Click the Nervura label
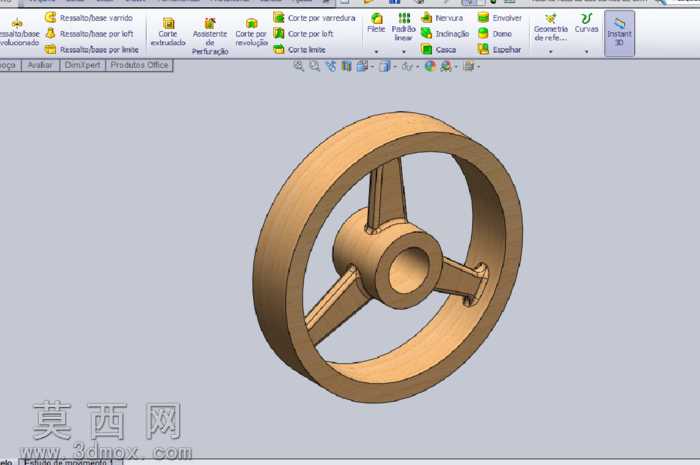Screen dimensions: 700x465 click(x=449, y=18)
